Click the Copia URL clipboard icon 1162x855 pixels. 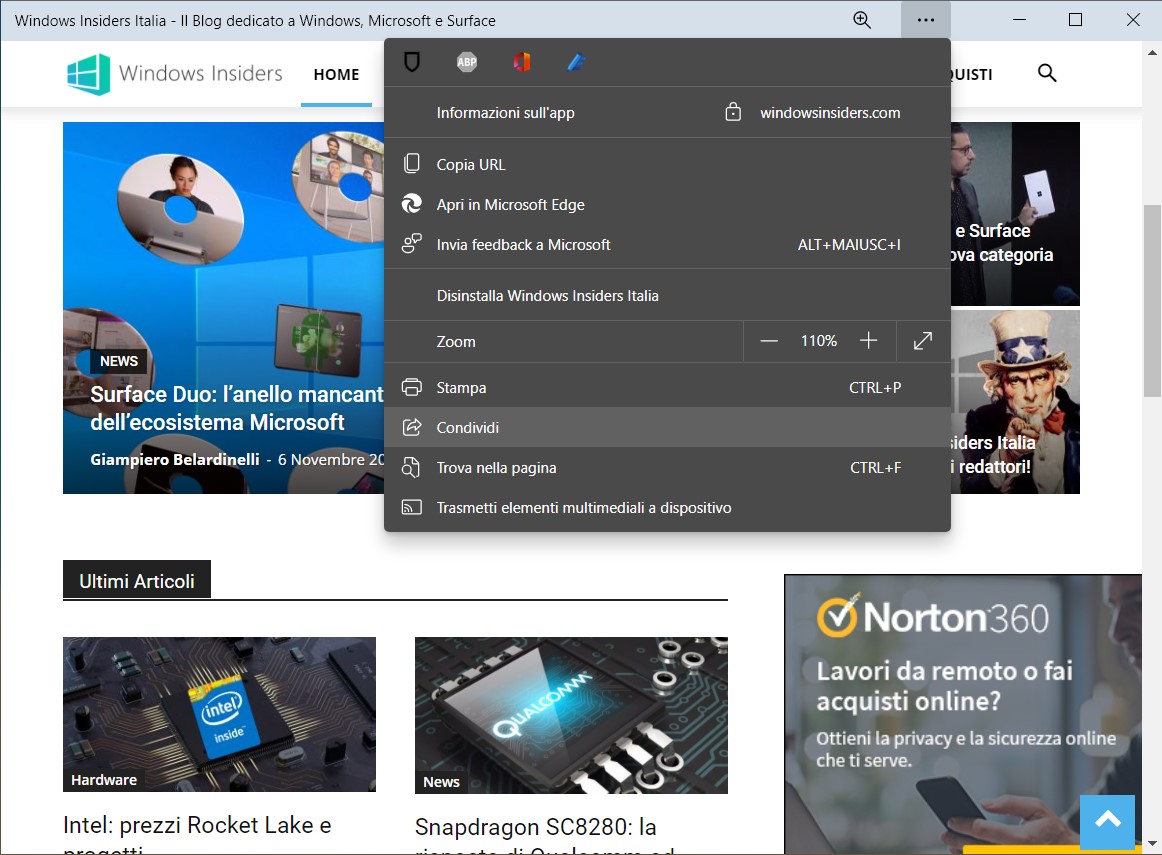pos(411,164)
